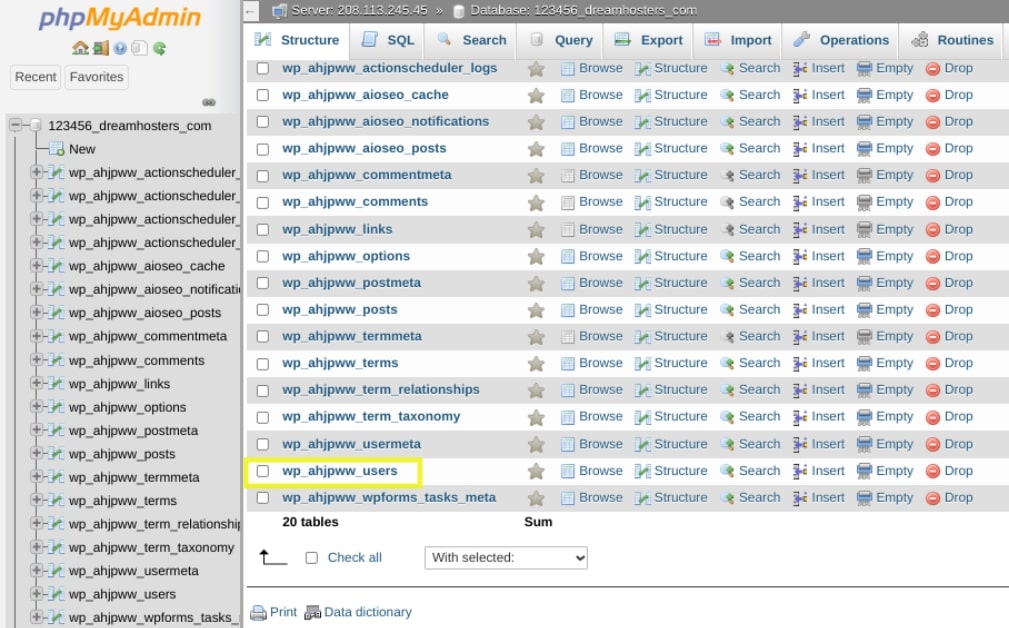Image resolution: width=1009 pixels, height=628 pixels.
Task: Switch to the SQL tab
Action: 388,40
